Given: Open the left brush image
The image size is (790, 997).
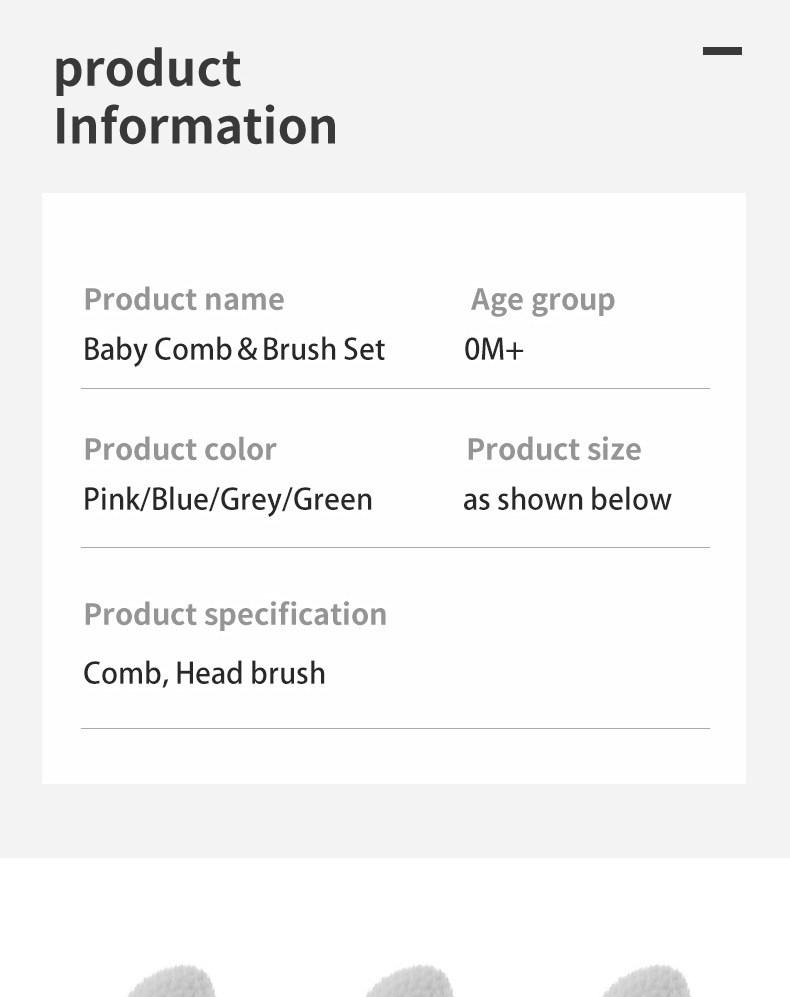Looking at the screenshot, I should (x=171, y=981).
